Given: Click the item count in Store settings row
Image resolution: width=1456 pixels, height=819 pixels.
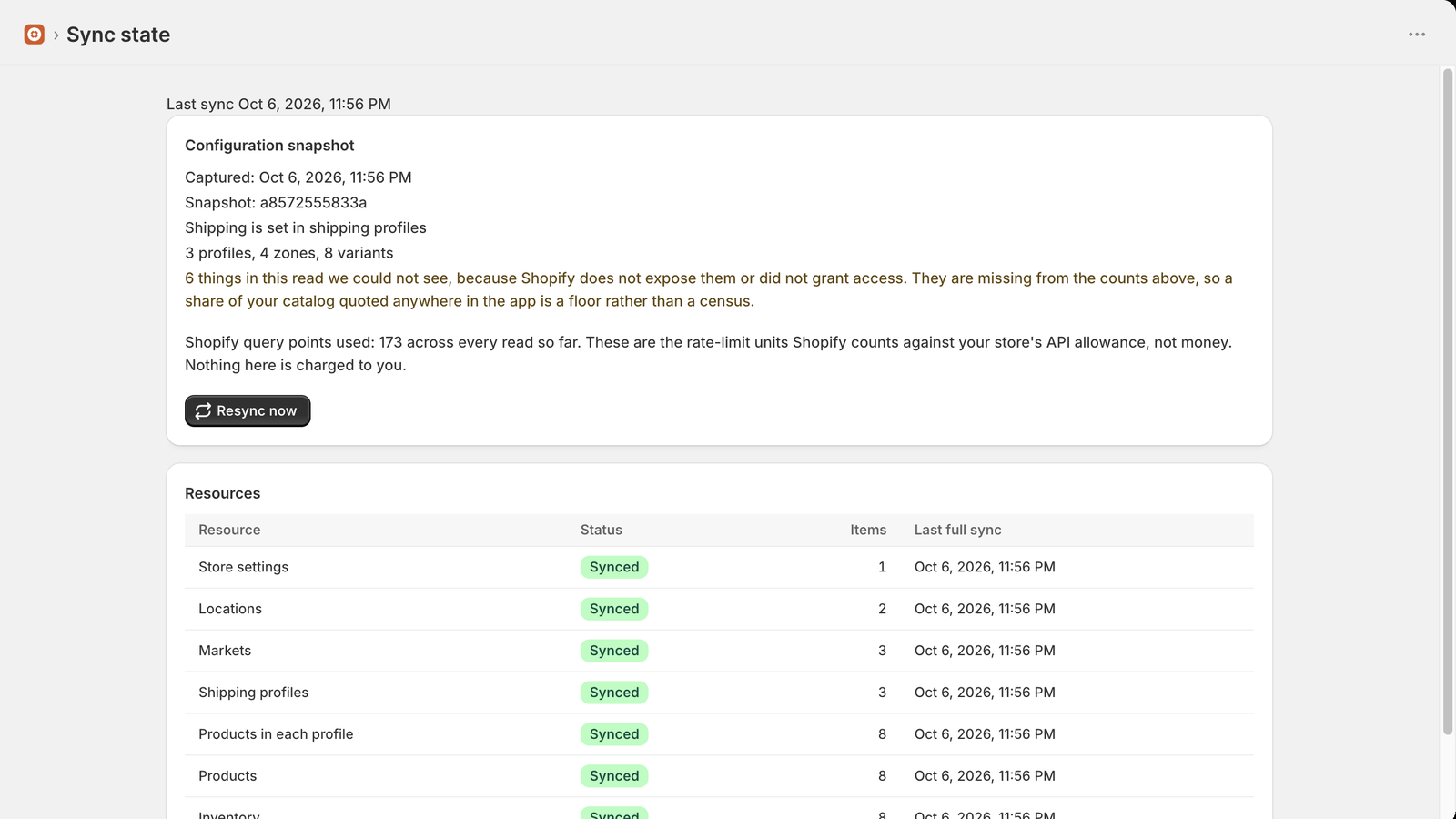Looking at the screenshot, I should (882, 567).
